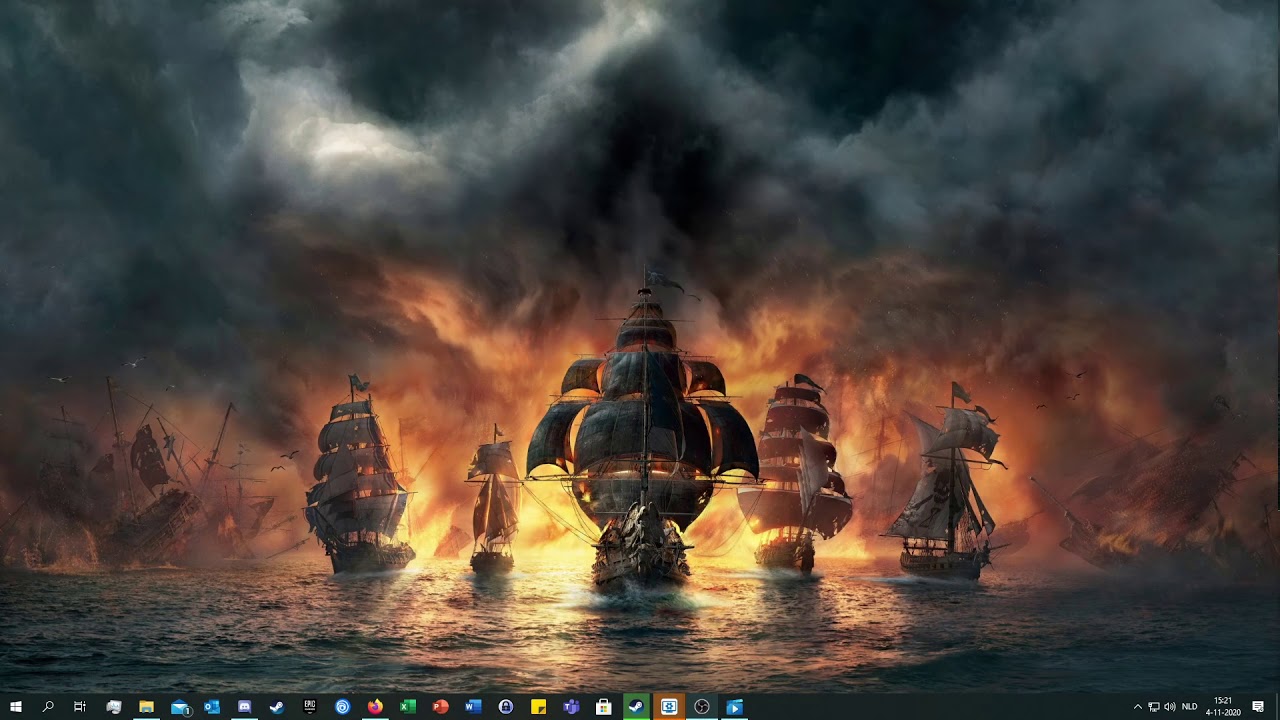Launch Microsoft Teams

click(x=571, y=707)
